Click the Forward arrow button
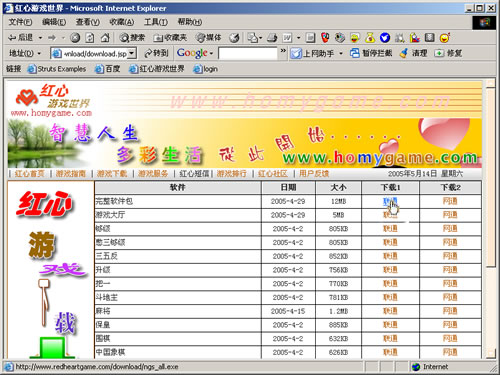The width and height of the screenshot is (500, 375). [52, 38]
